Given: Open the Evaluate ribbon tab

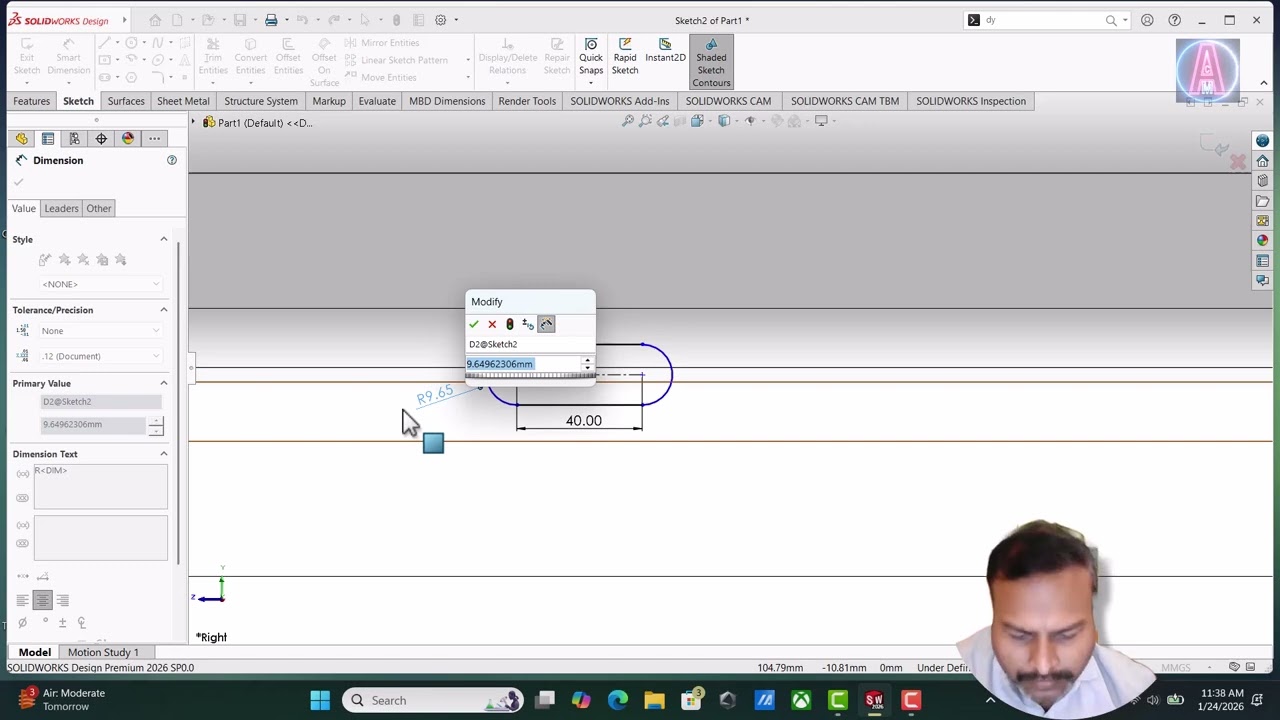Looking at the screenshot, I should pyautogui.click(x=377, y=101).
